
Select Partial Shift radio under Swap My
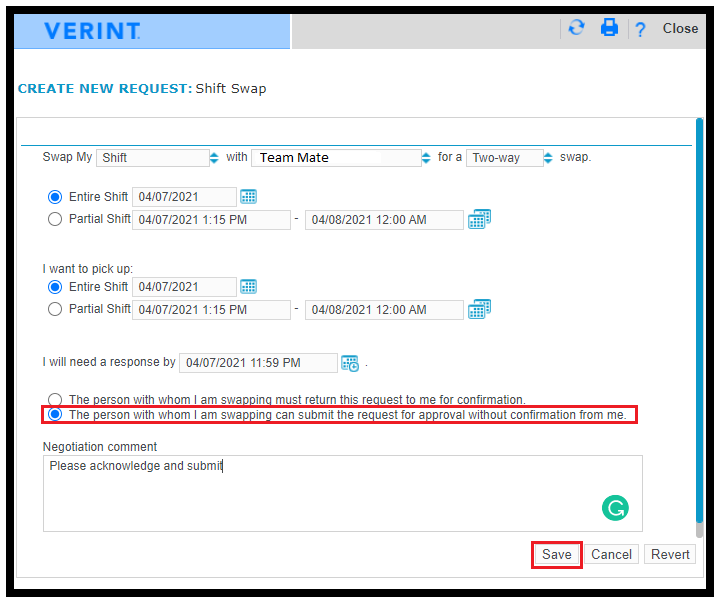tap(55, 219)
